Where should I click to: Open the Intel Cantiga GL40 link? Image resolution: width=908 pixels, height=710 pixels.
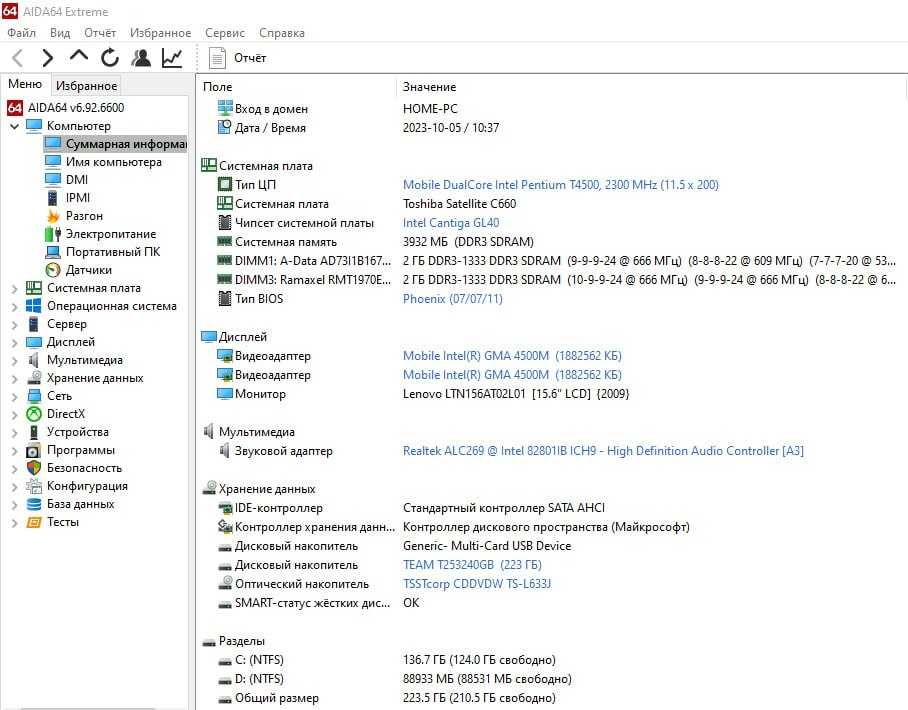(x=451, y=223)
